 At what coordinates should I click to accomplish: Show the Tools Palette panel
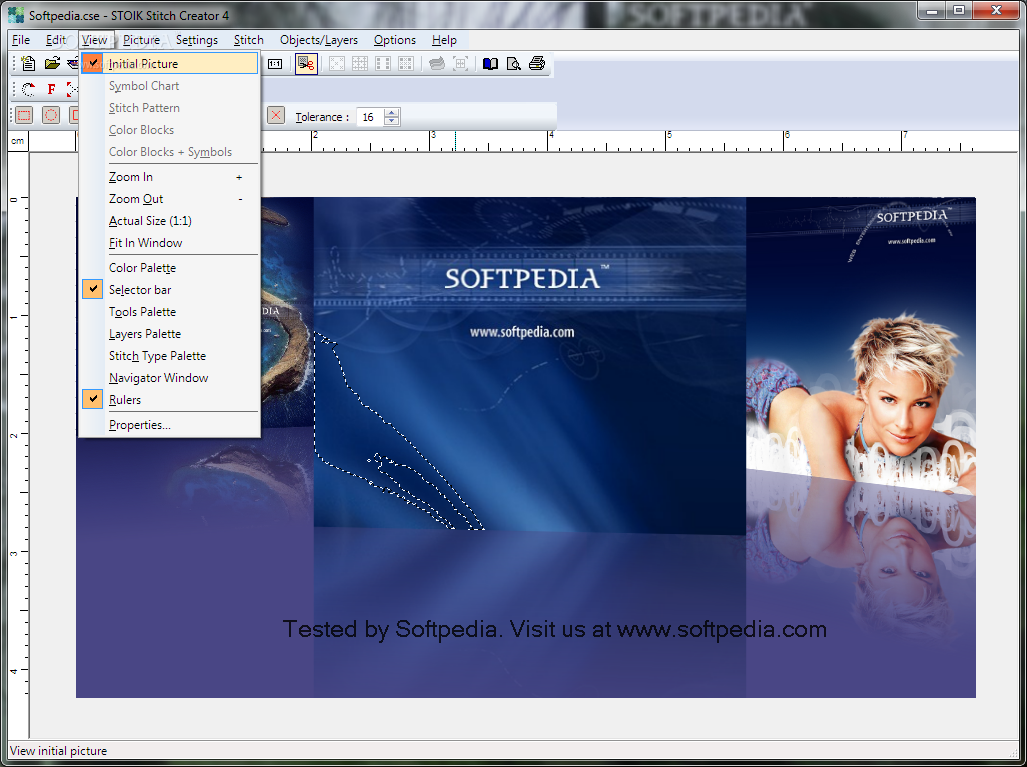click(169, 312)
